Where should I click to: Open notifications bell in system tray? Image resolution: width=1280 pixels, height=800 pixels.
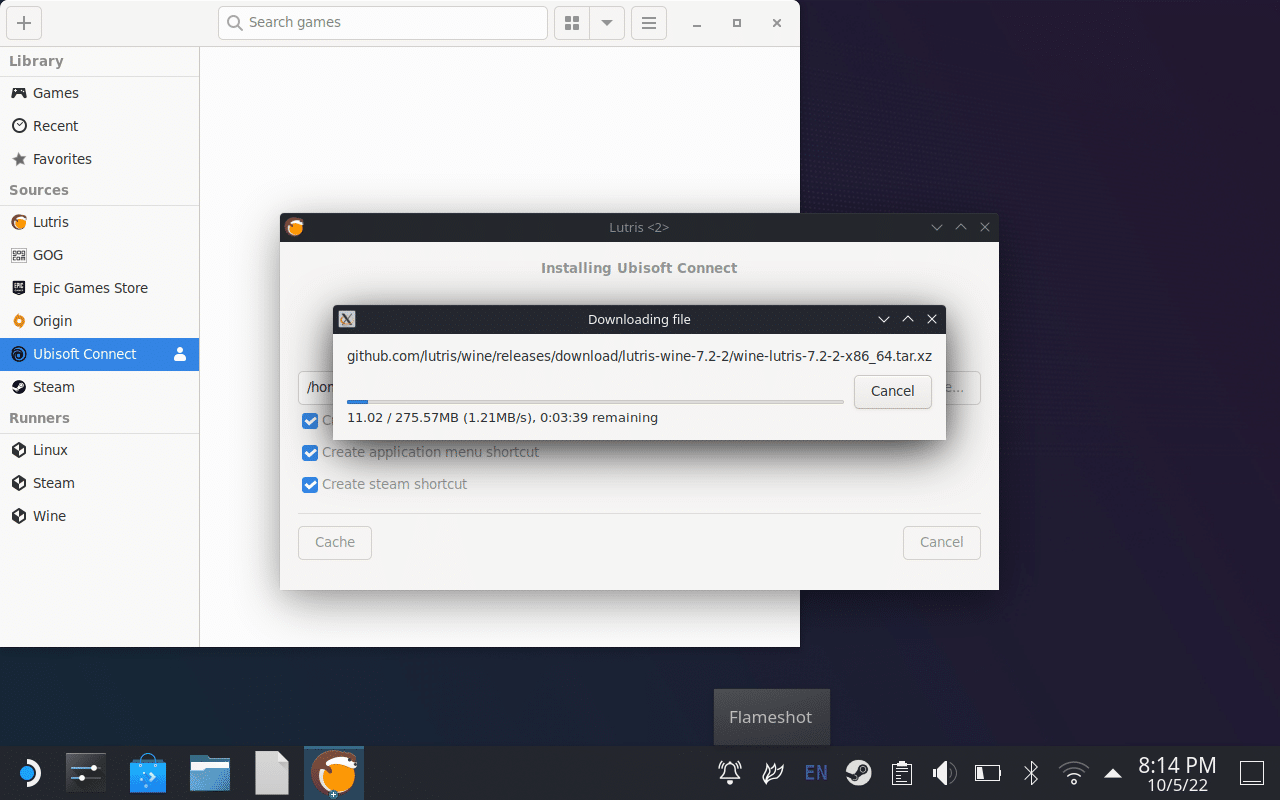tap(730, 773)
